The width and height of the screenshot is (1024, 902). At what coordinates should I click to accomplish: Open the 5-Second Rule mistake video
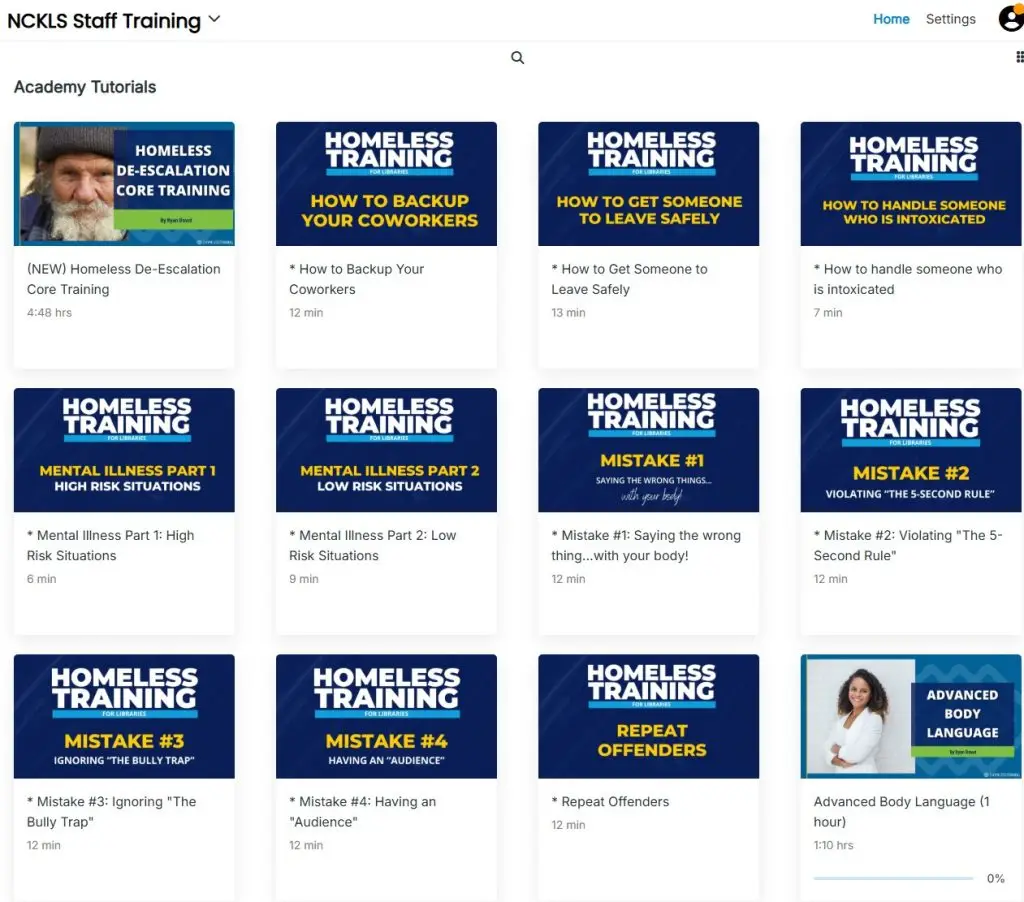point(910,449)
